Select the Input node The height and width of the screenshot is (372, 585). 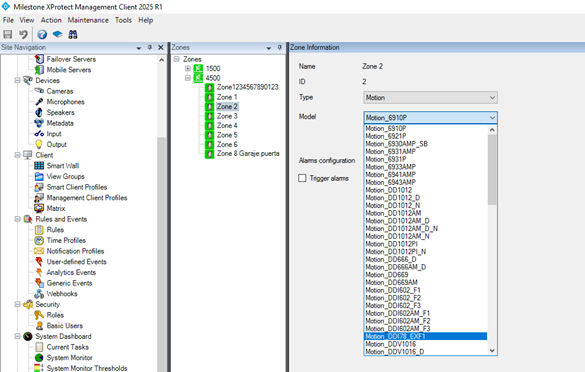54,134
